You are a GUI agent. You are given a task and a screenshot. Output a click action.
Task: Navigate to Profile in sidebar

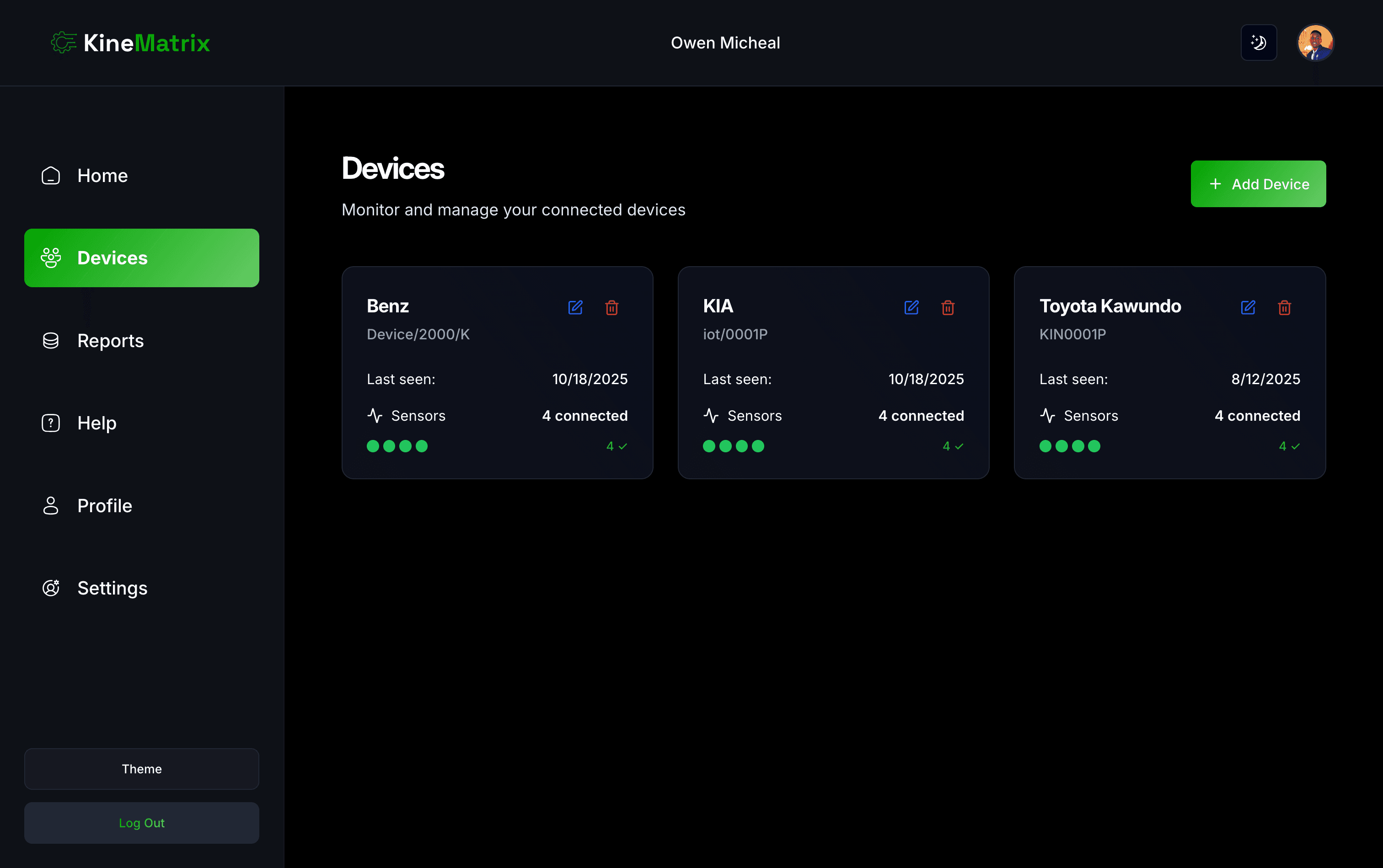[104, 506]
